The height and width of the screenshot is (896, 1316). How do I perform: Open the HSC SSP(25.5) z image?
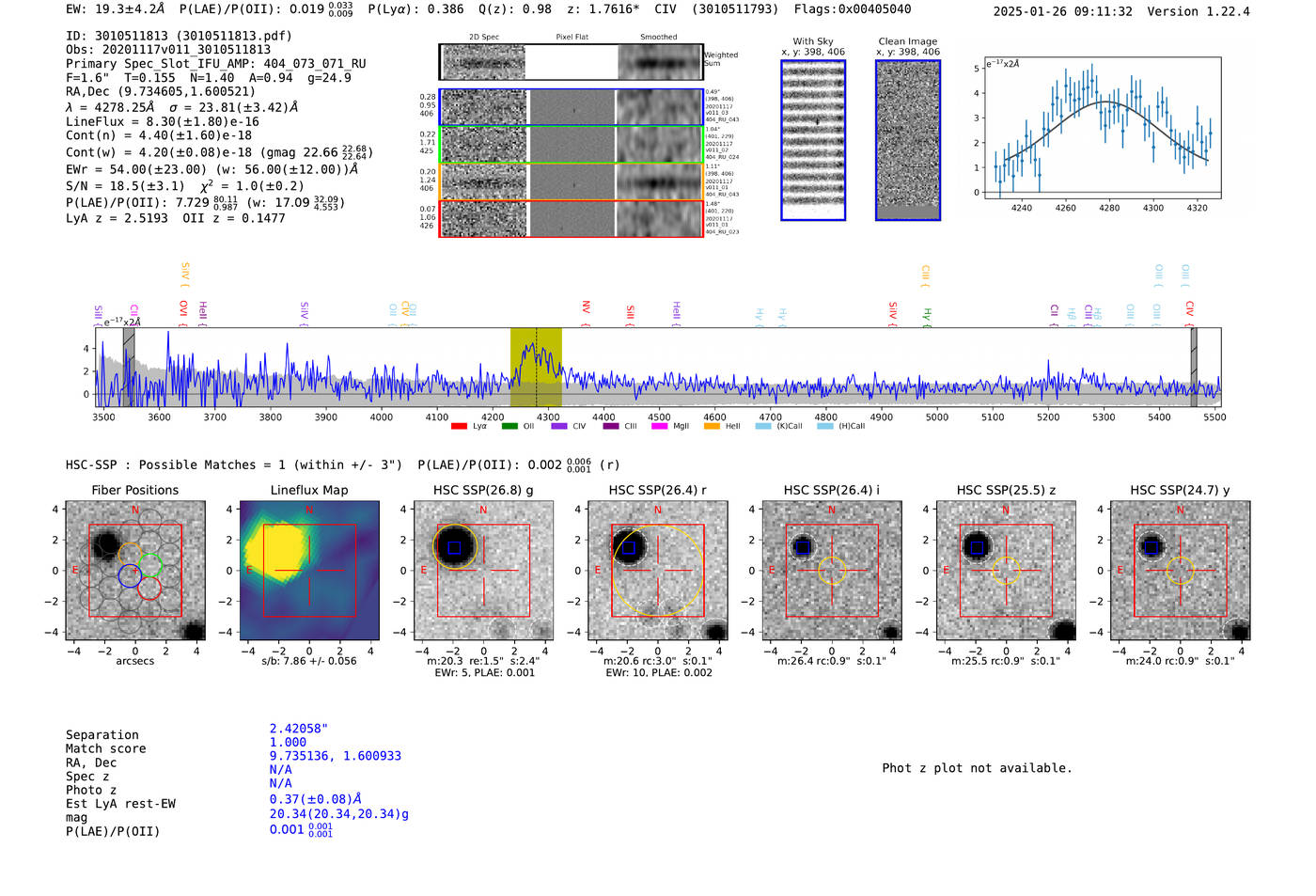click(1006, 571)
